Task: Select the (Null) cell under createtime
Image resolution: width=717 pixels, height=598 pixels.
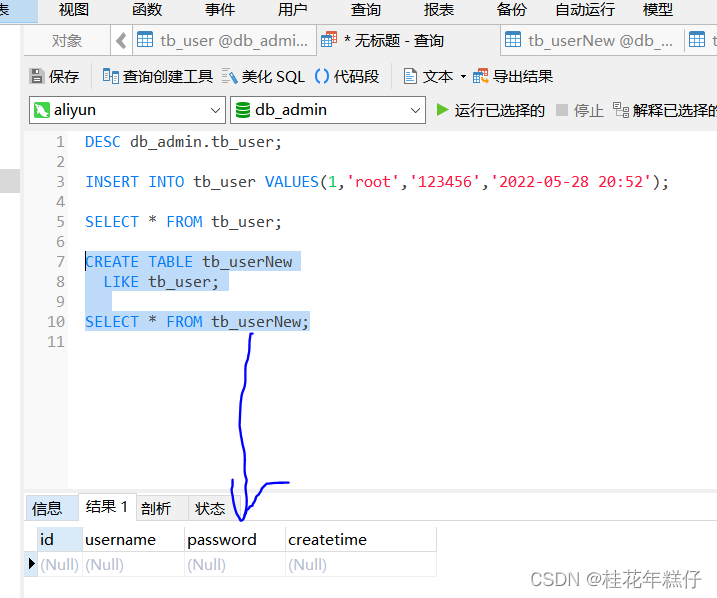Action: coord(361,564)
